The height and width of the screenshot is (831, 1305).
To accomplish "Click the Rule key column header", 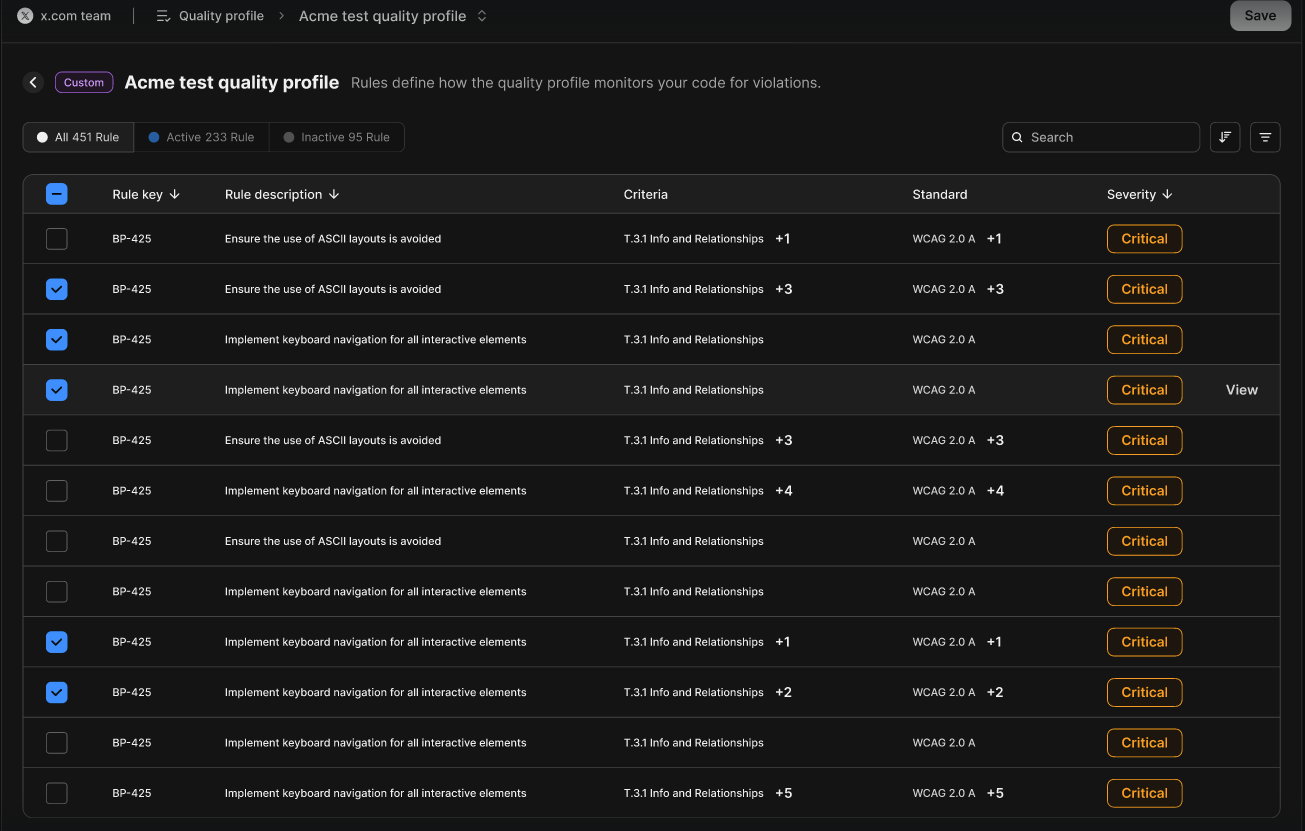I will click(x=137, y=194).
